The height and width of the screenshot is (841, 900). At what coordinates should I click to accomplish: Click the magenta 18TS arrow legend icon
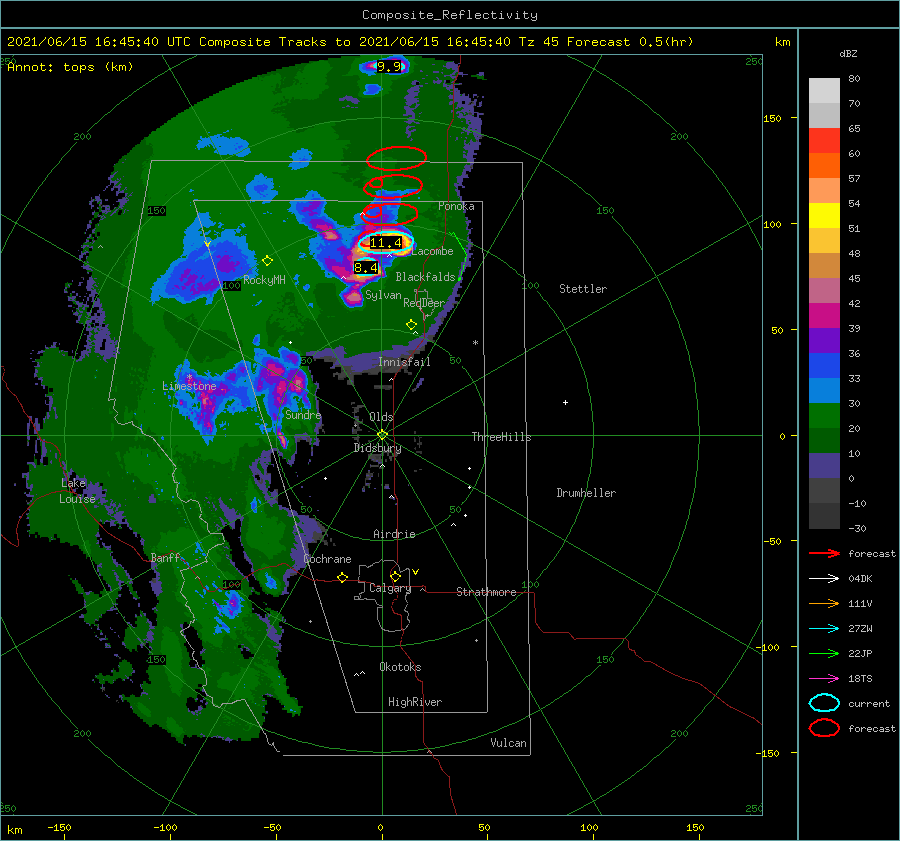tap(824, 679)
